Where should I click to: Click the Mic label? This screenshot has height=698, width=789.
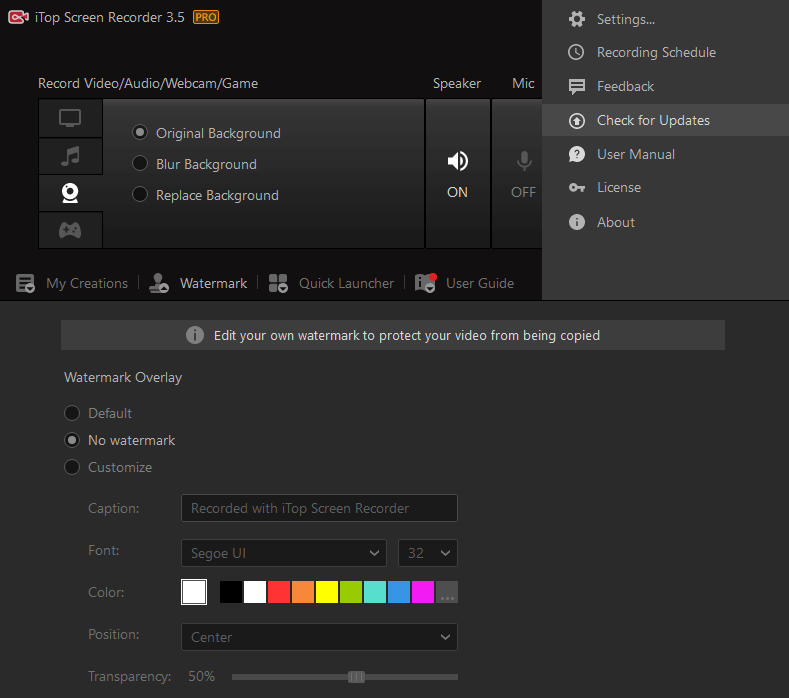(523, 84)
